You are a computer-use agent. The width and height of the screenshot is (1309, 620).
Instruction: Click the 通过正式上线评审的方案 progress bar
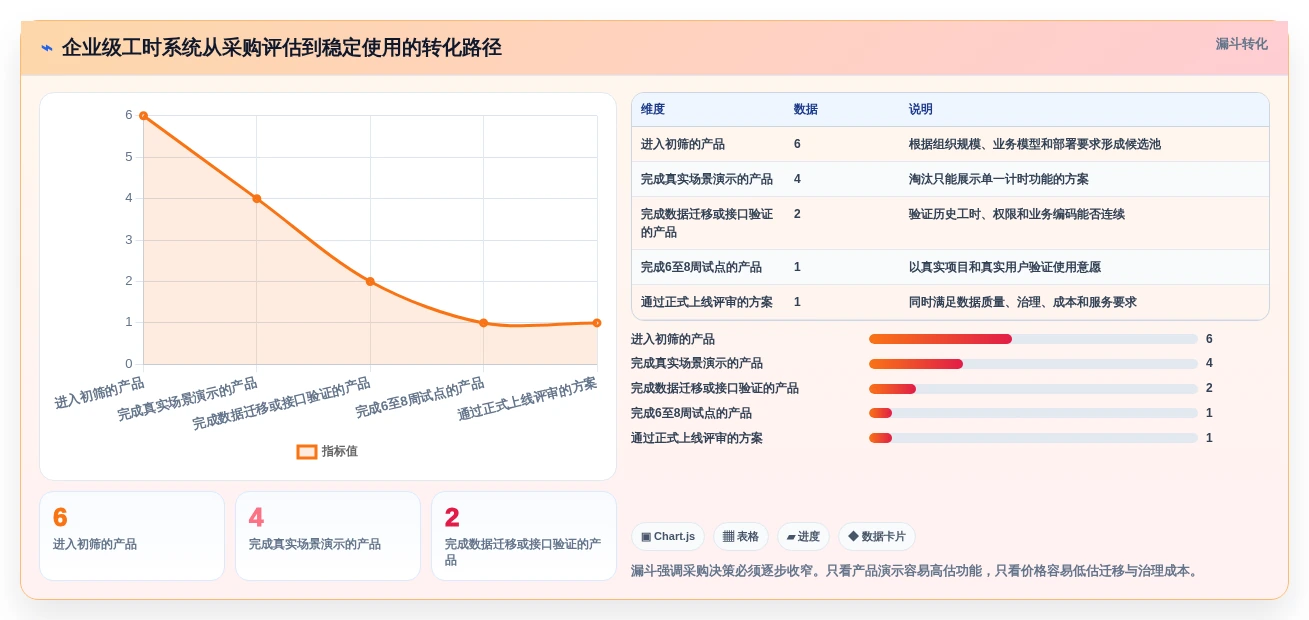click(1033, 438)
